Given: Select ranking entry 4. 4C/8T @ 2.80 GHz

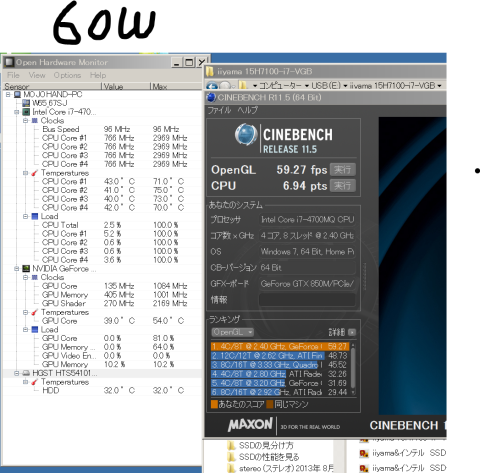Looking at the screenshot, I should click(x=280, y=374).
